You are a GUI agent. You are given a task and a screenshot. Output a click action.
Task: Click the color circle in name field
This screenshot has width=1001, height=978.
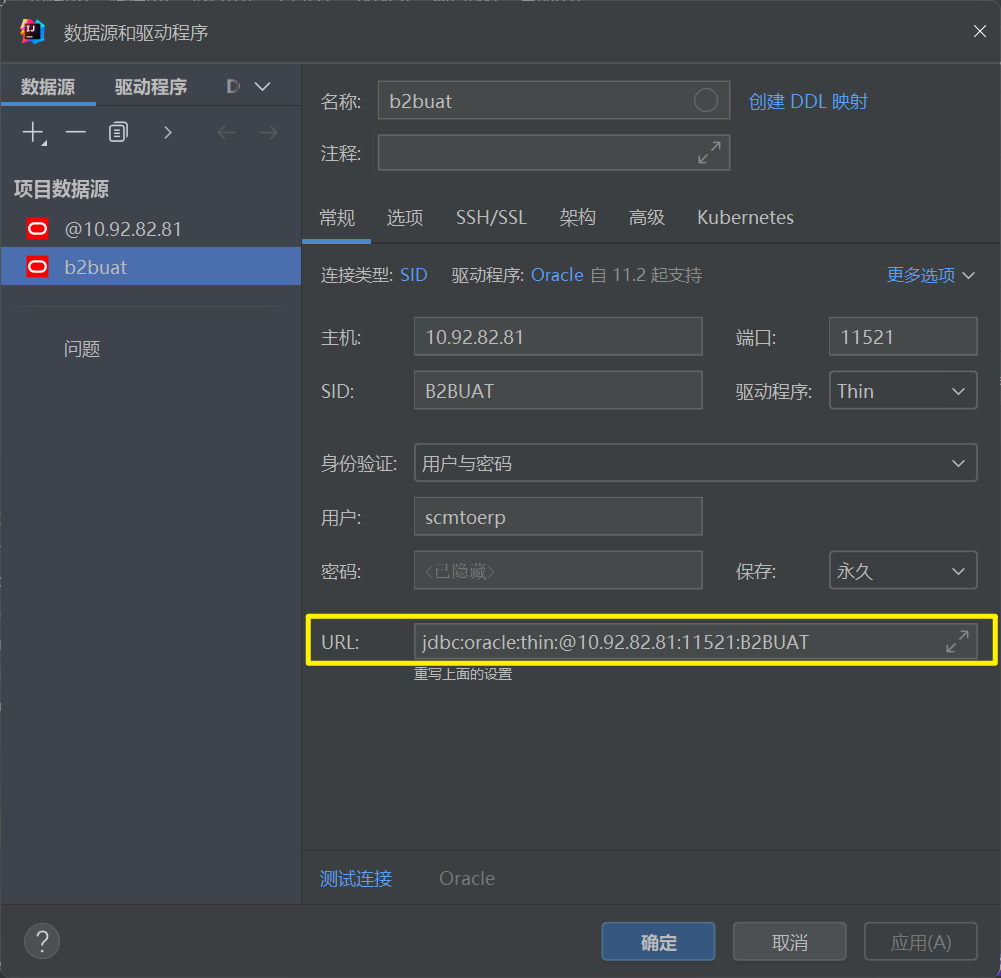pyautogui.click(x=705, y=100)
